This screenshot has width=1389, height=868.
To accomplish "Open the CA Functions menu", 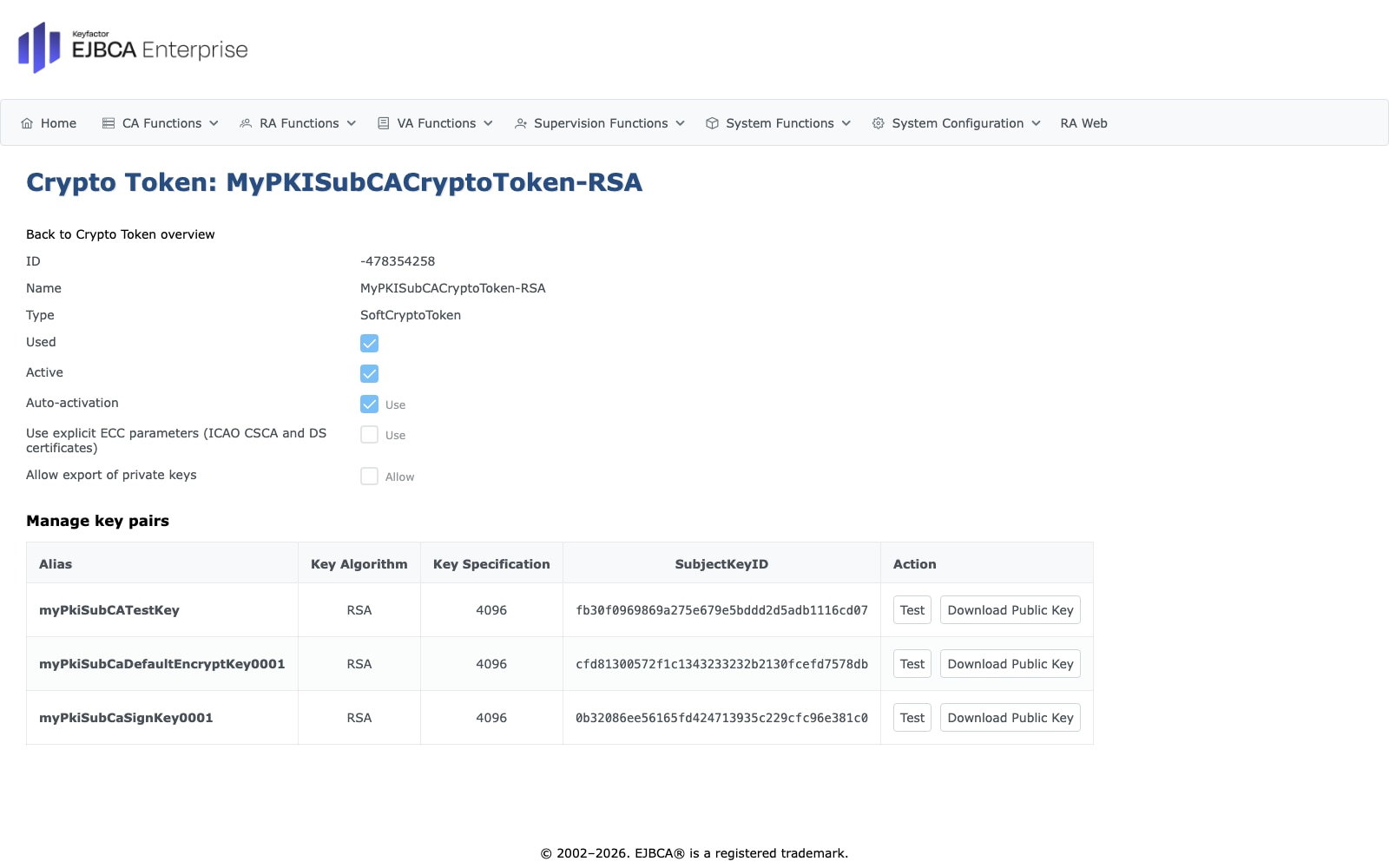I will [x=161, y=123].
